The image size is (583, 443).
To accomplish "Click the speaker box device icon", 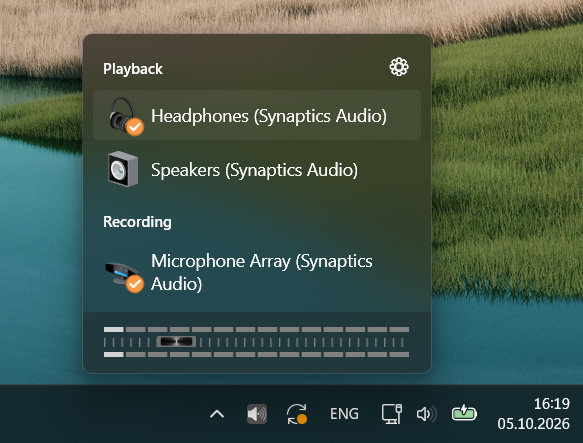I will point(123,169).
